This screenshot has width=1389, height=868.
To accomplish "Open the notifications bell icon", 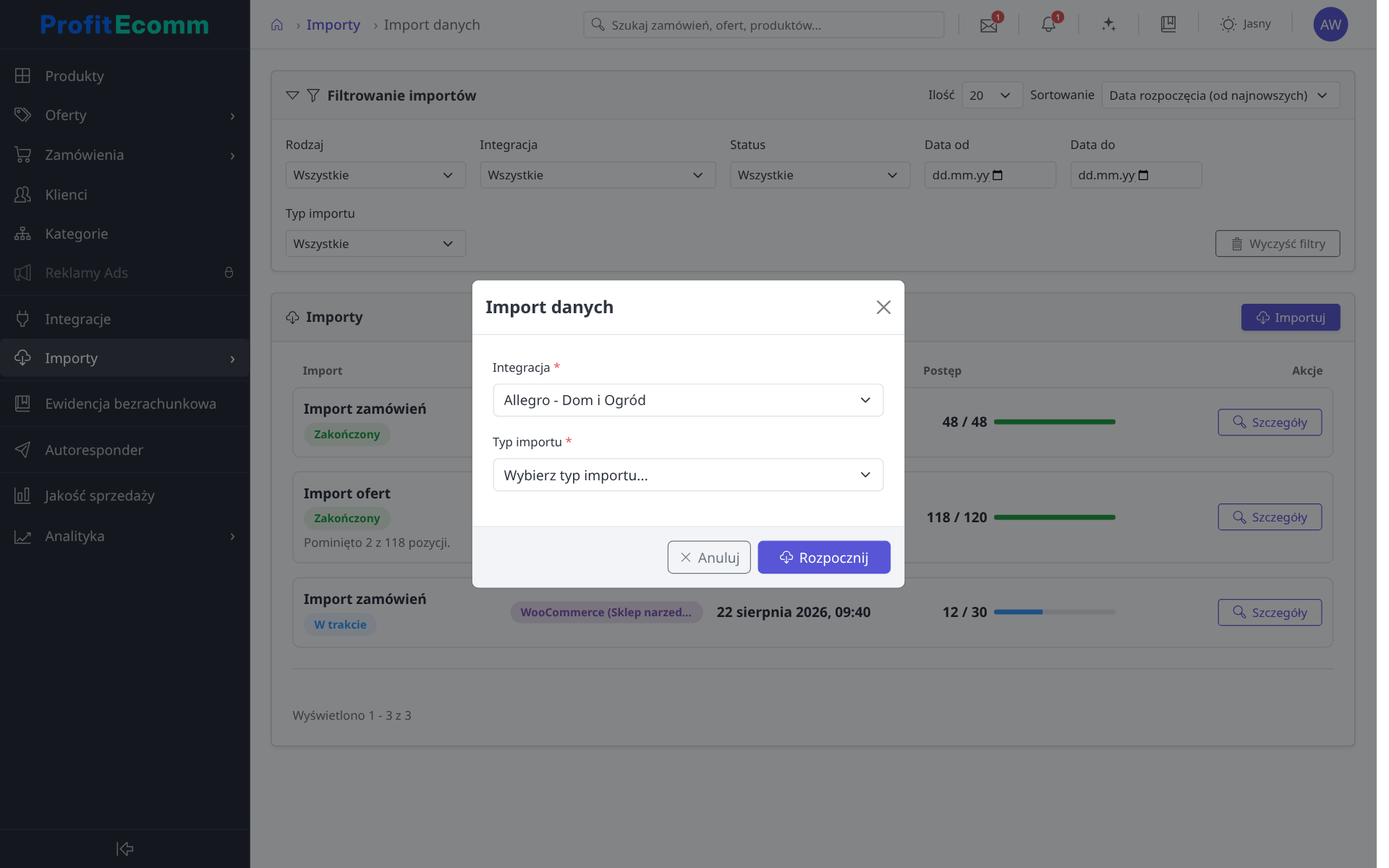I will [x=1048, y=25].
